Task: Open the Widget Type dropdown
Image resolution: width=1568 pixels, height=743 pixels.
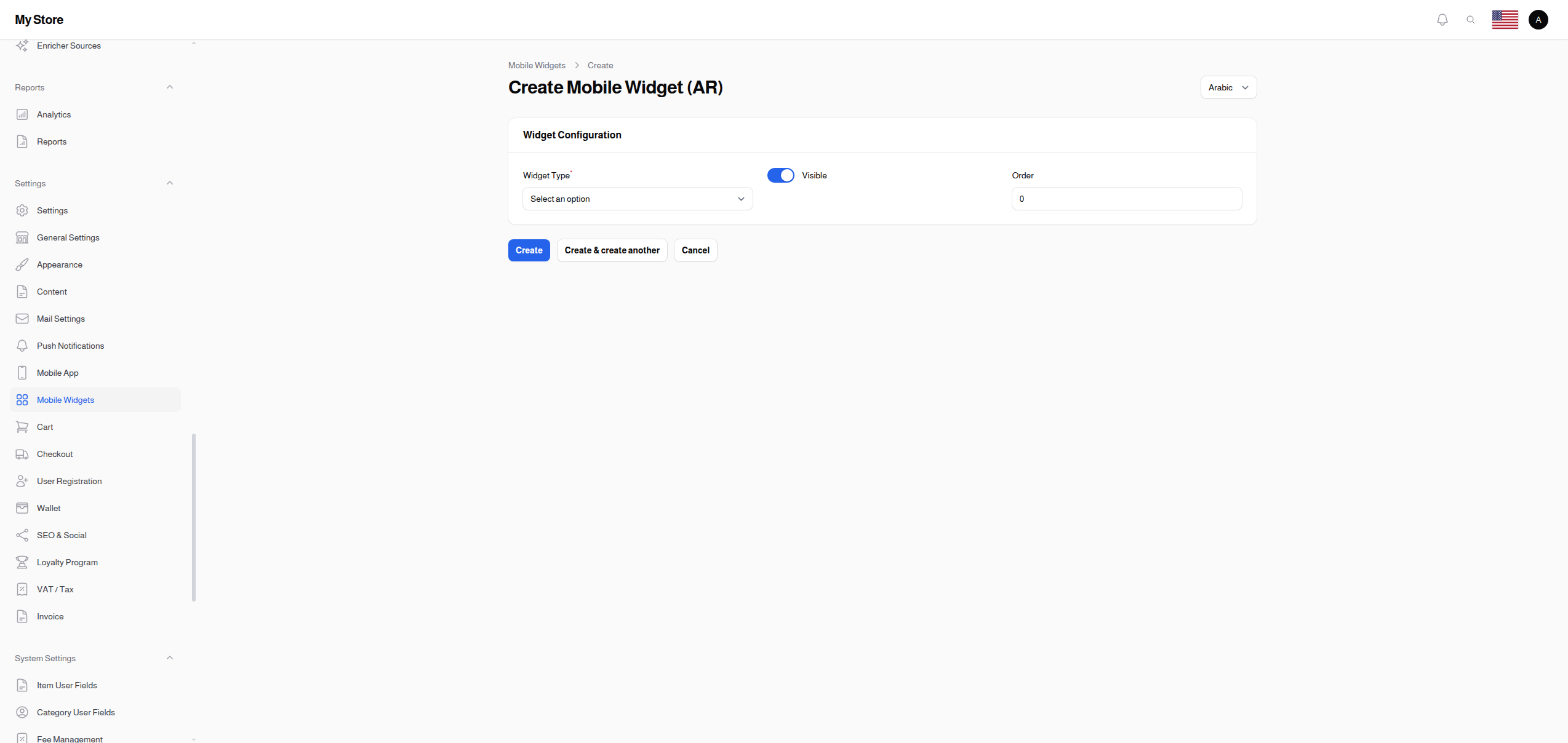Action: point(637,199)
